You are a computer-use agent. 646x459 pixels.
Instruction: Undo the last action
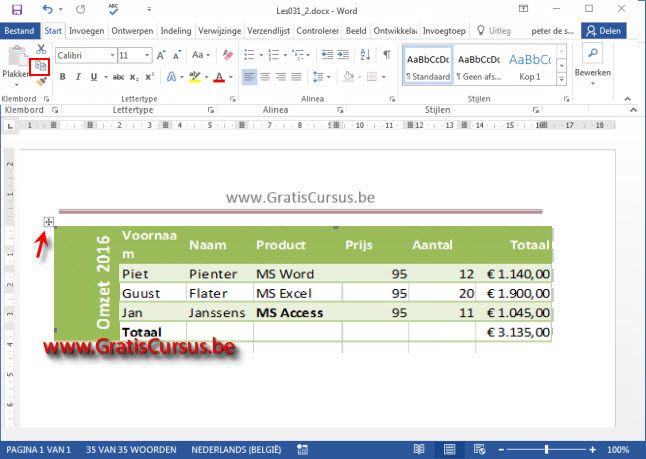pyautogui.click(x=48, y=9)
